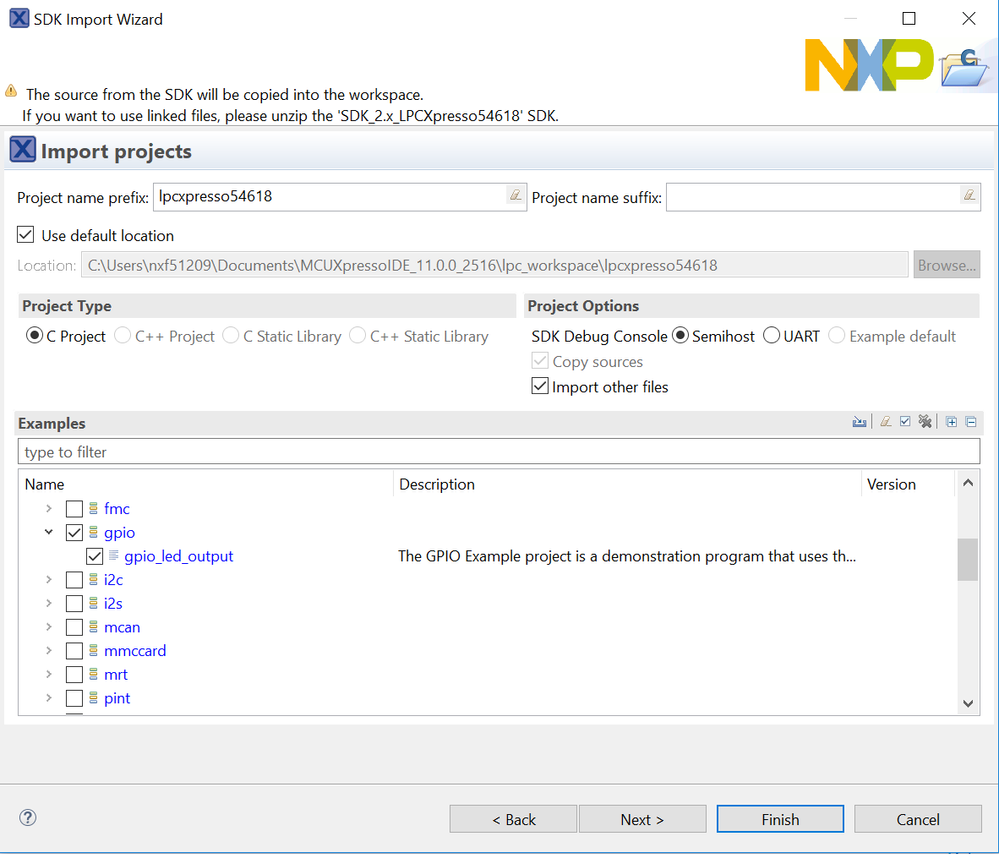Clear the project name suffix with eraser icon
Screen dimensions: 999x854
pos(968,195)
